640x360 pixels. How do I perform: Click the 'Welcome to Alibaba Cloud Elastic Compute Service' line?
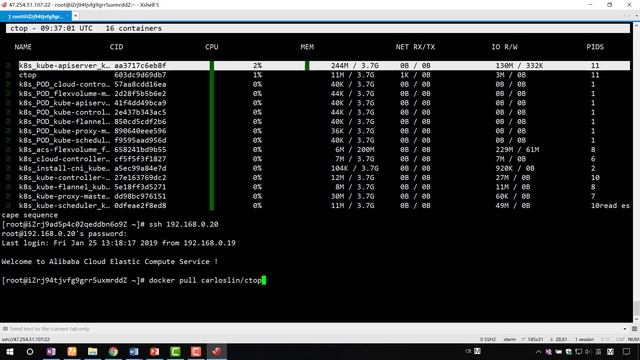point(109,262)
